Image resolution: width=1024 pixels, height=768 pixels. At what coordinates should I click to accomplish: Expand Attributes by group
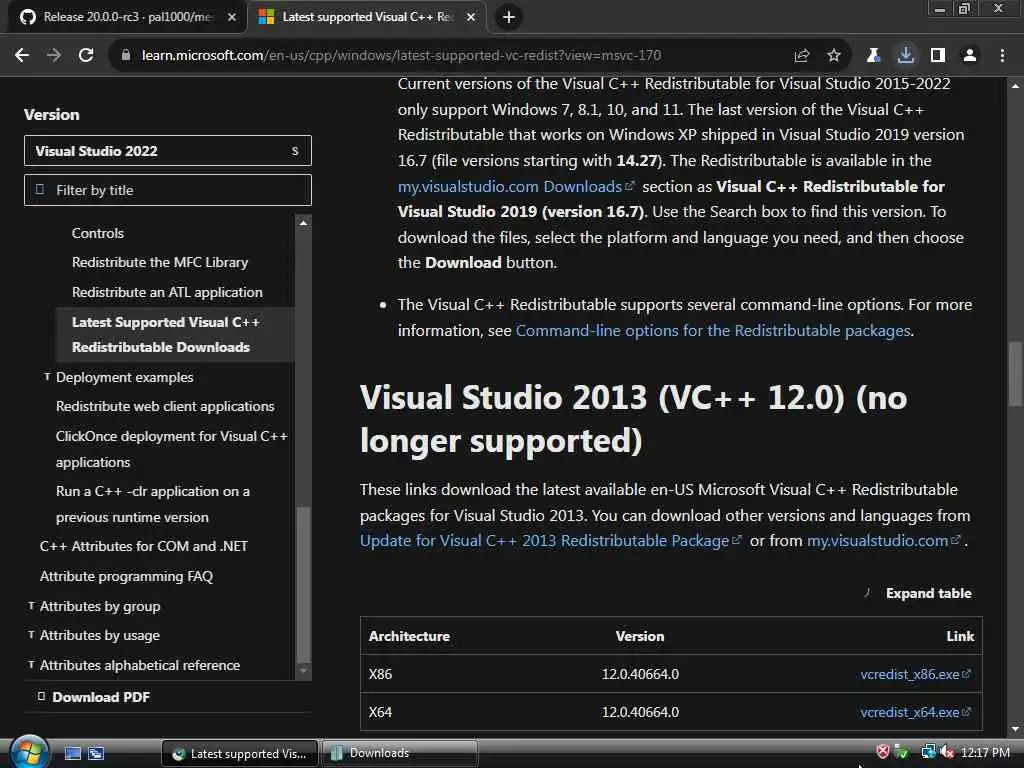click(31, 606)
